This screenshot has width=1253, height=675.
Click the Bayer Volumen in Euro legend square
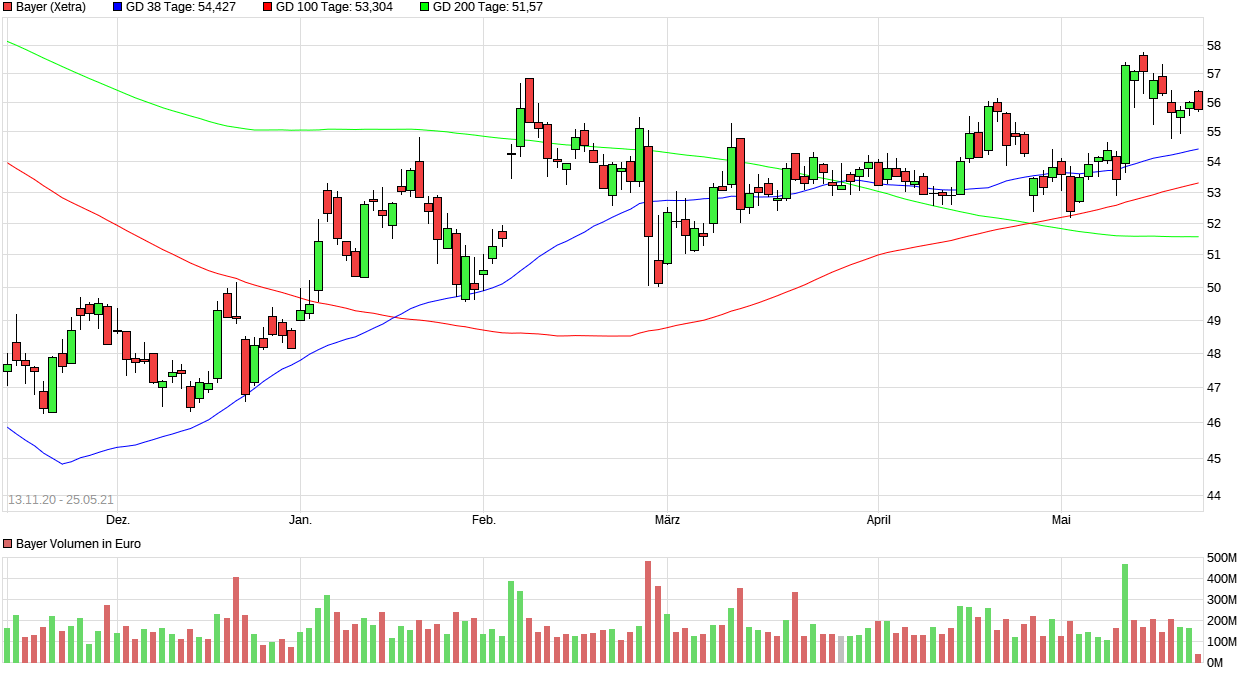point(8,543)
